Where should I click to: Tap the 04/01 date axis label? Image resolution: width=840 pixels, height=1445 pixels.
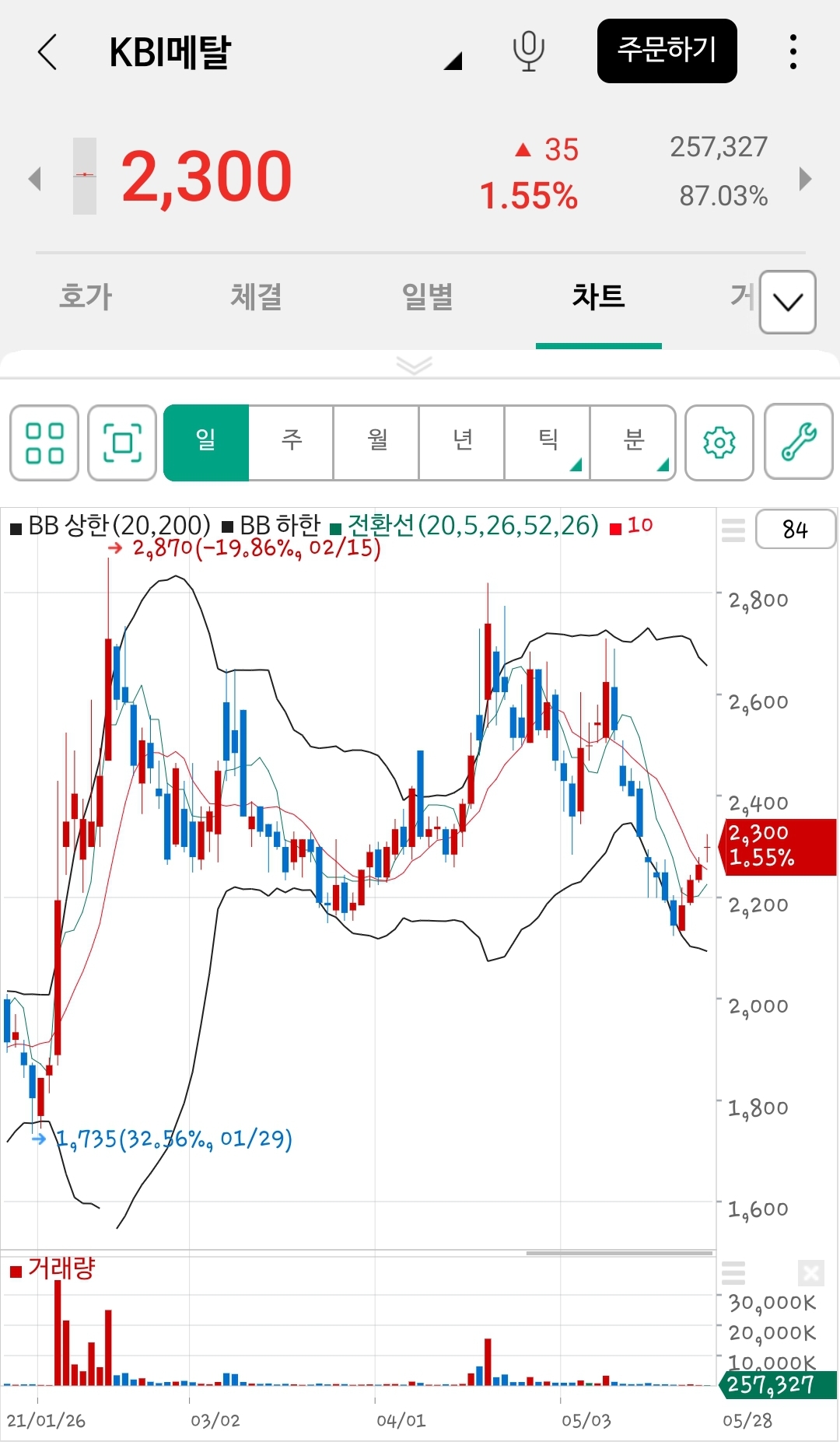coord(401,1421)
